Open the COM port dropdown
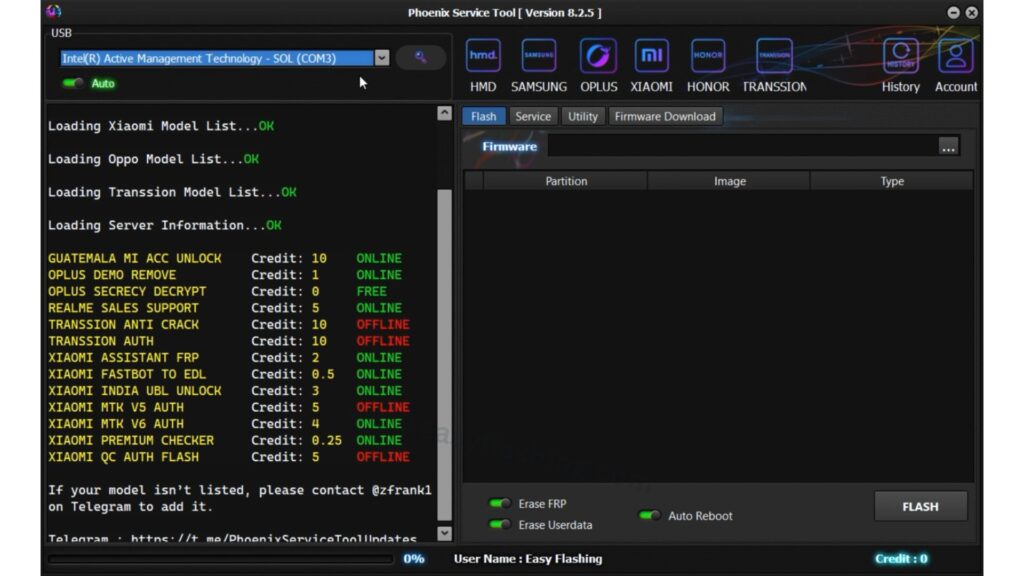This screenshot has height=576, width=1024. tap(383, 57)
